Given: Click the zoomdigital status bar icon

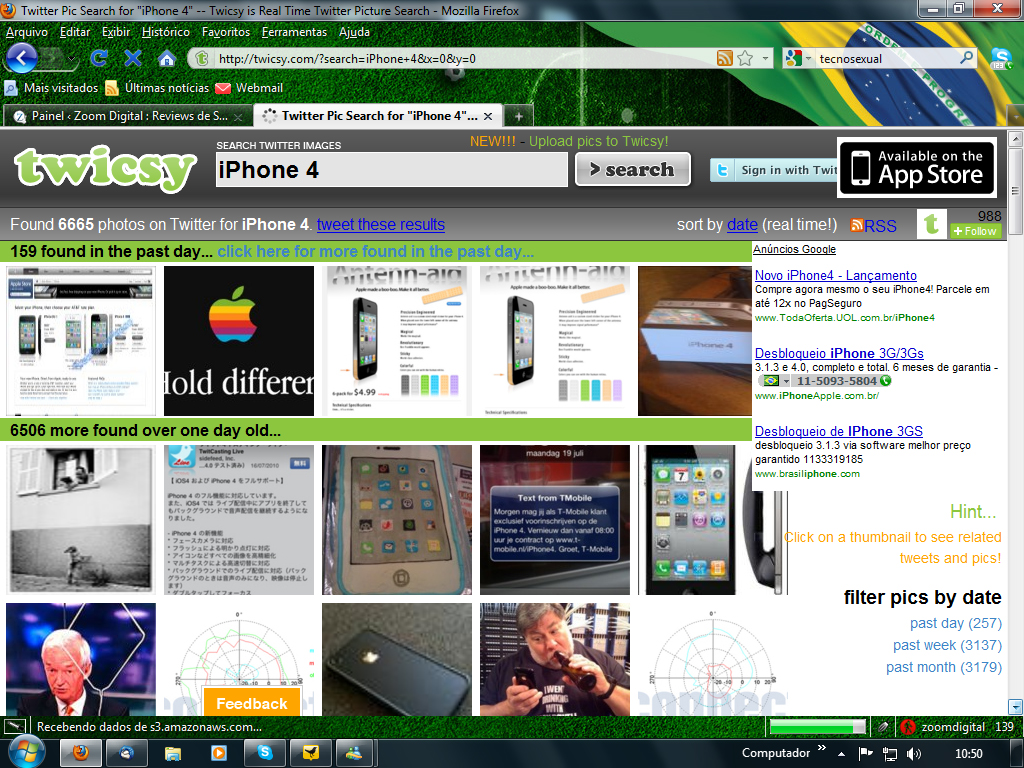Looking at the screenshot, I should pos(907,726).
